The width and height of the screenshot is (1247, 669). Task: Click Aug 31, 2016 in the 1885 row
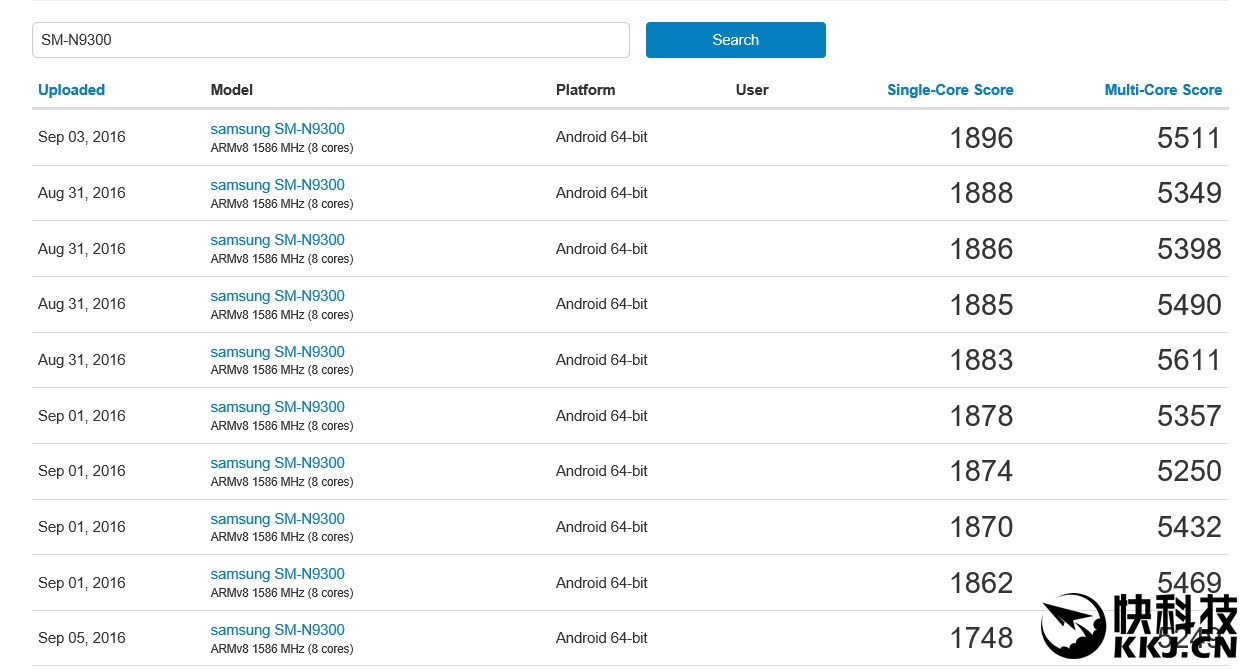82,304
